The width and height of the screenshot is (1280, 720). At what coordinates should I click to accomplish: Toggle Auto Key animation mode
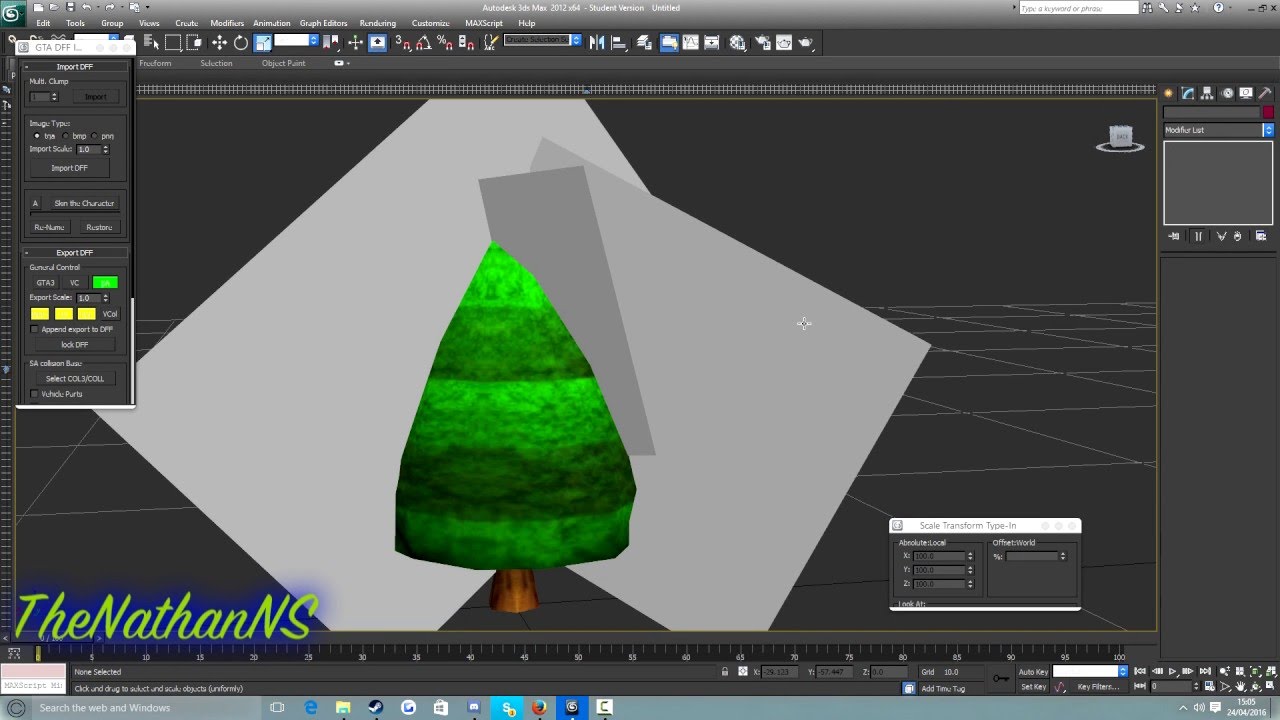point(1033,672)
